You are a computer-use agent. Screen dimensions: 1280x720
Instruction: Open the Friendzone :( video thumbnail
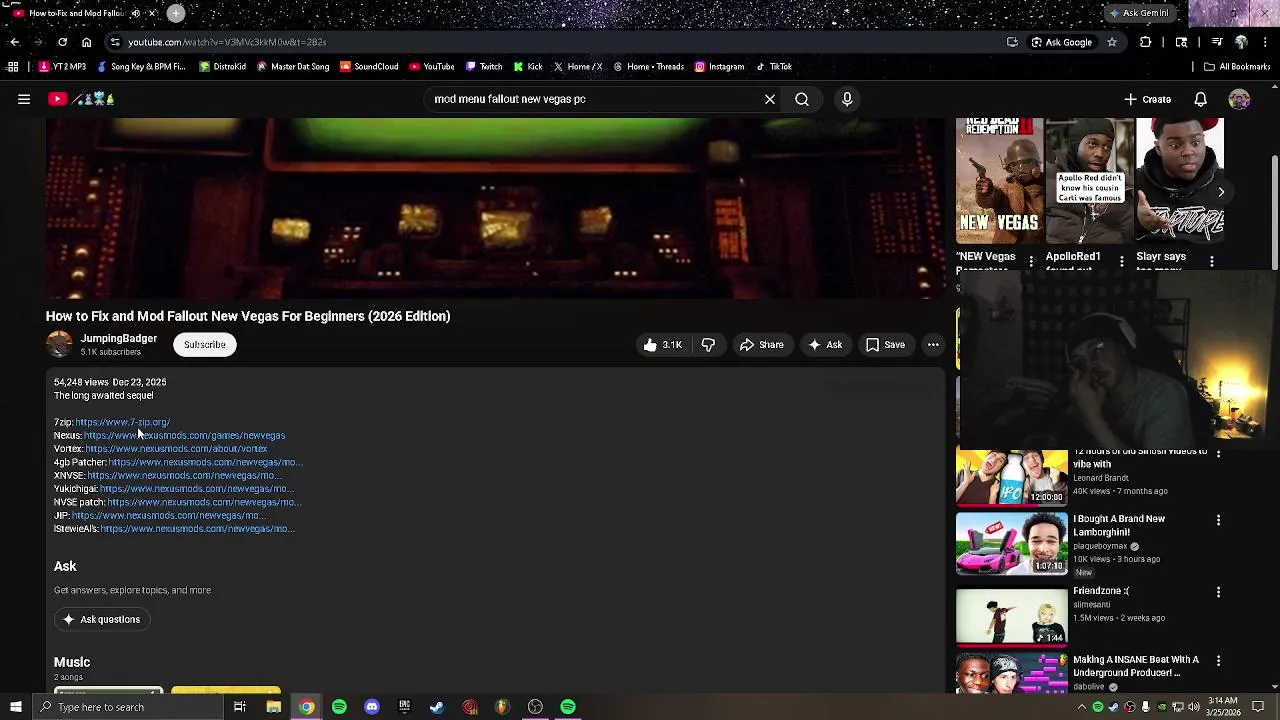(1012, 615)
